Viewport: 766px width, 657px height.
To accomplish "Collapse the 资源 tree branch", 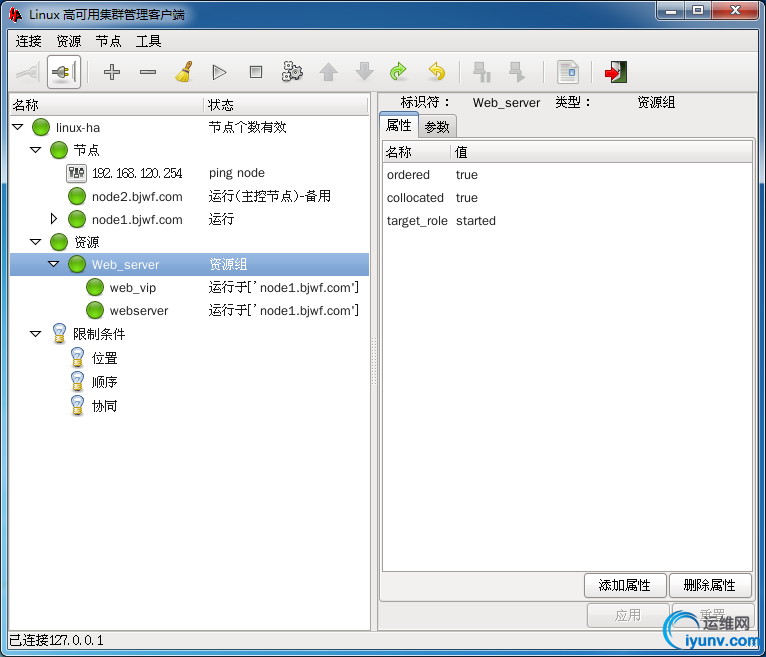I will pos(36,242).
